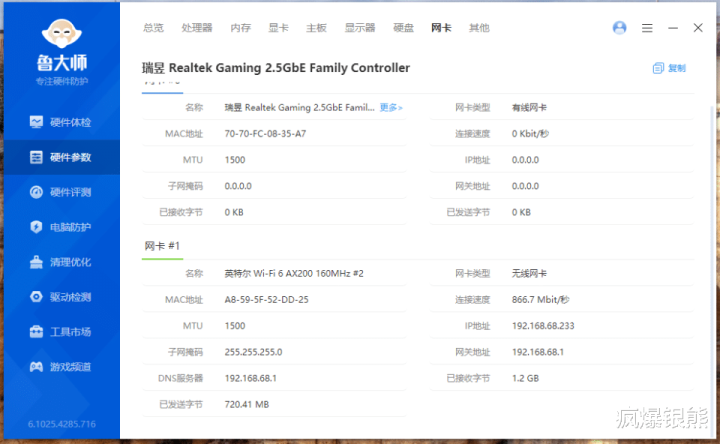Switch to the 显卡 tab
The image size is (720, 444).
(278, 28)
